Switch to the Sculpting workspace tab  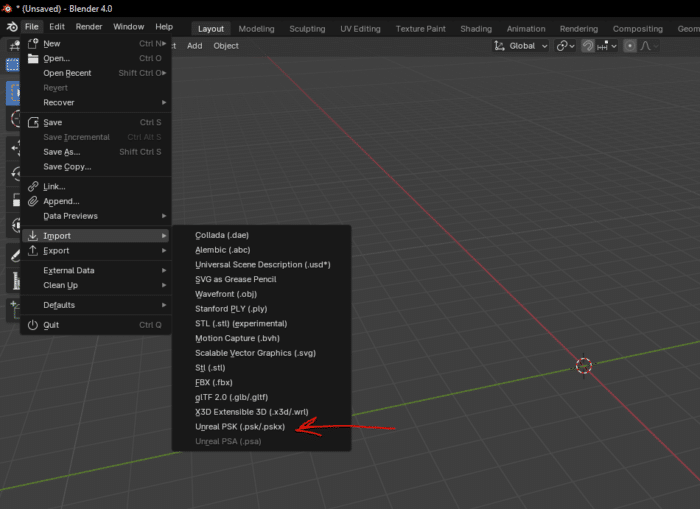307,29
